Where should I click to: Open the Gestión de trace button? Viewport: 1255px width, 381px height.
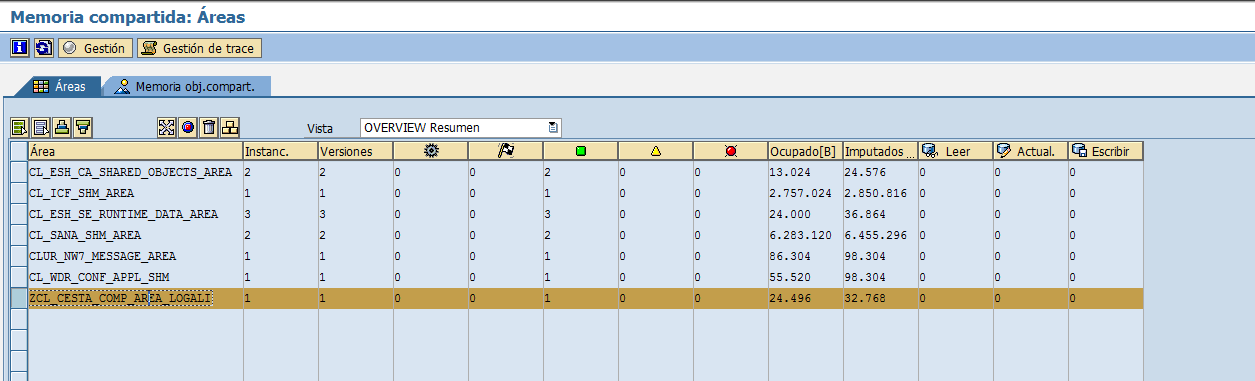pos(199,48)
